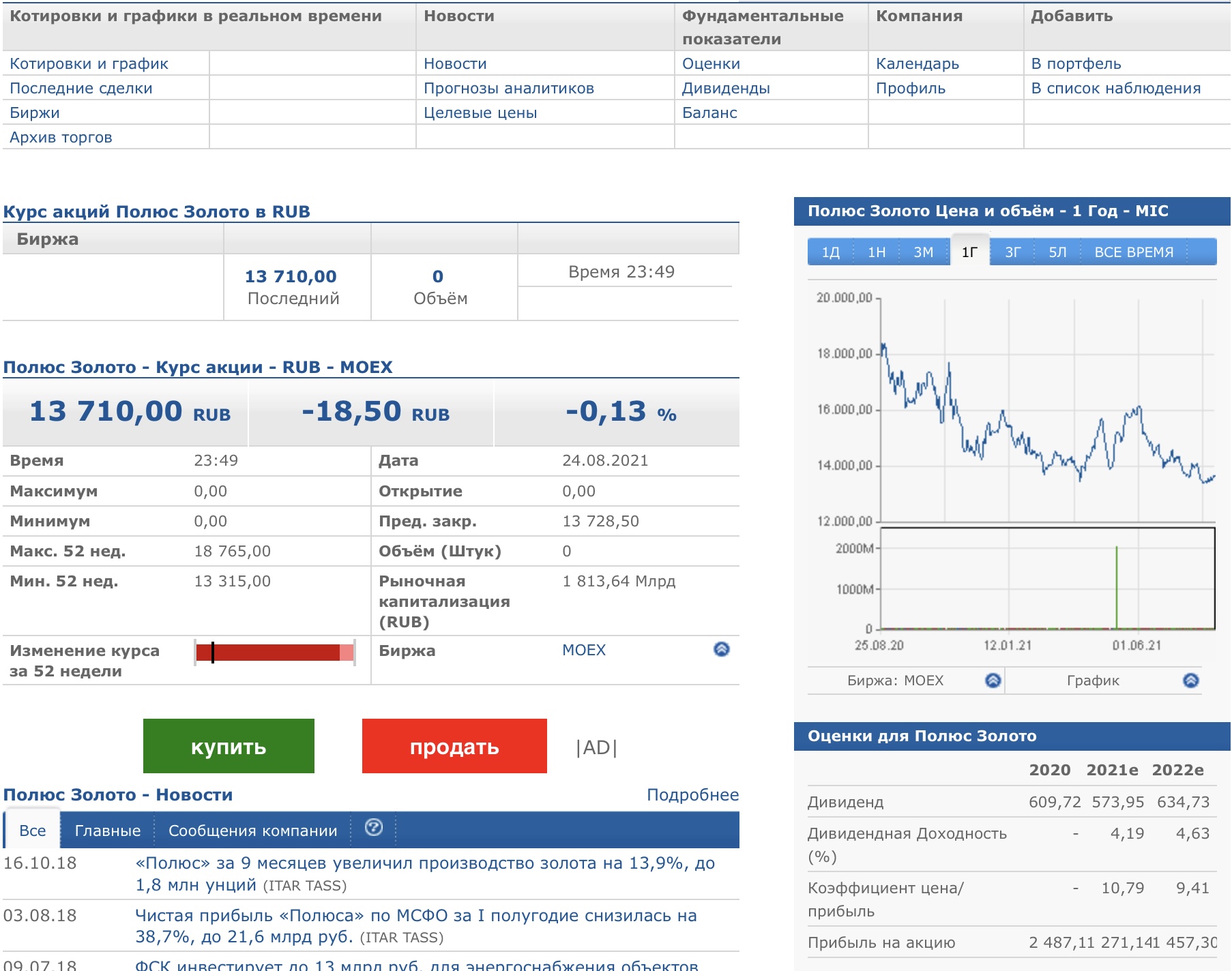Open Прогнозы аналитиков link
This screenshot has height=971, width=1232.
[508, 89]
